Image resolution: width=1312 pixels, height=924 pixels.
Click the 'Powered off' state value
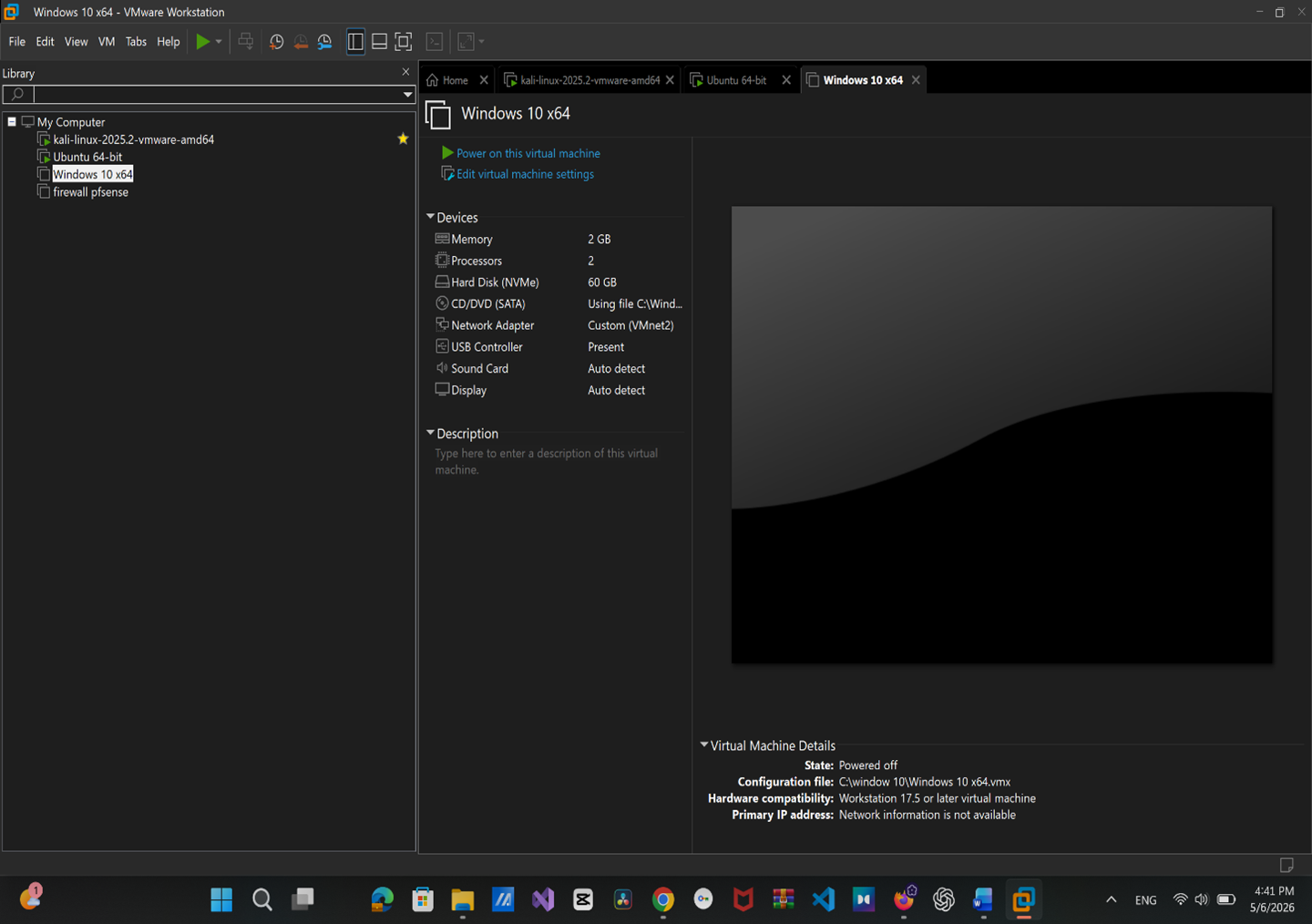tap(868, 765)
